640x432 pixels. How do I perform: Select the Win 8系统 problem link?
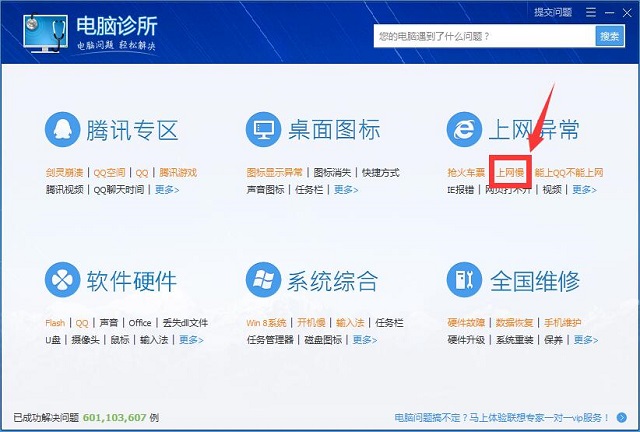pos(267,323)
